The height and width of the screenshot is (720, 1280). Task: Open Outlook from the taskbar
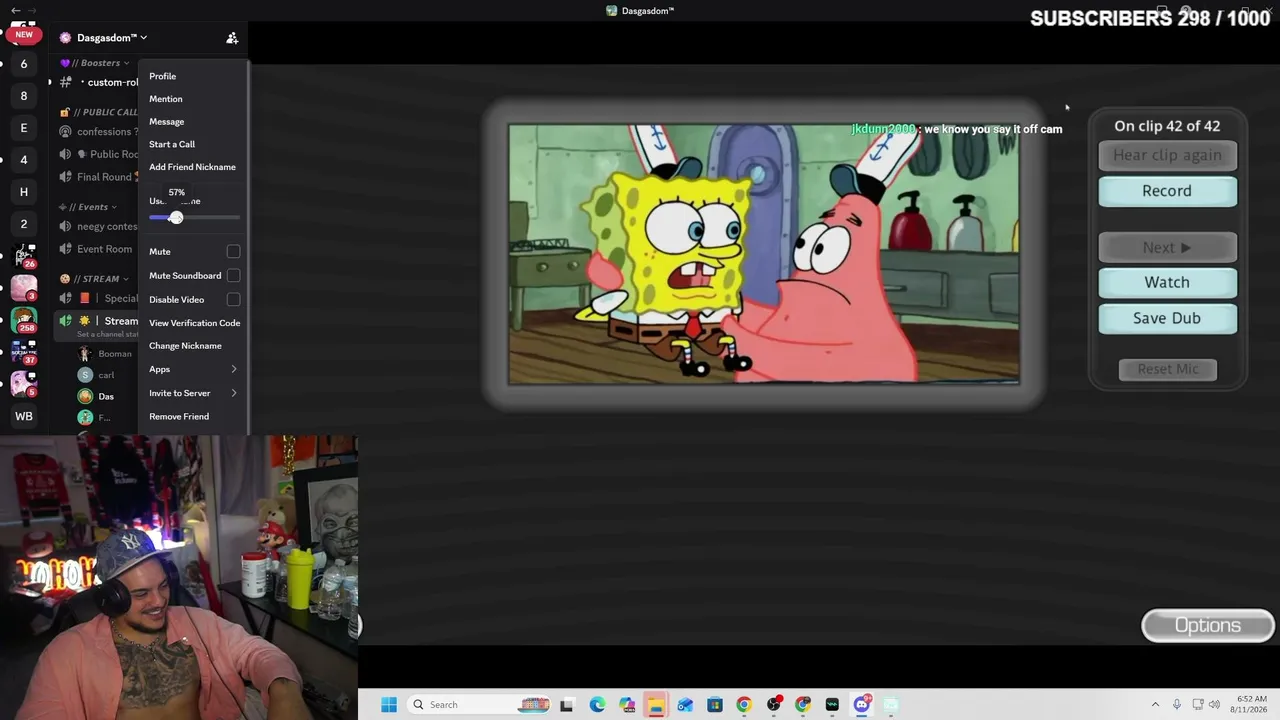tap(685, 705)
